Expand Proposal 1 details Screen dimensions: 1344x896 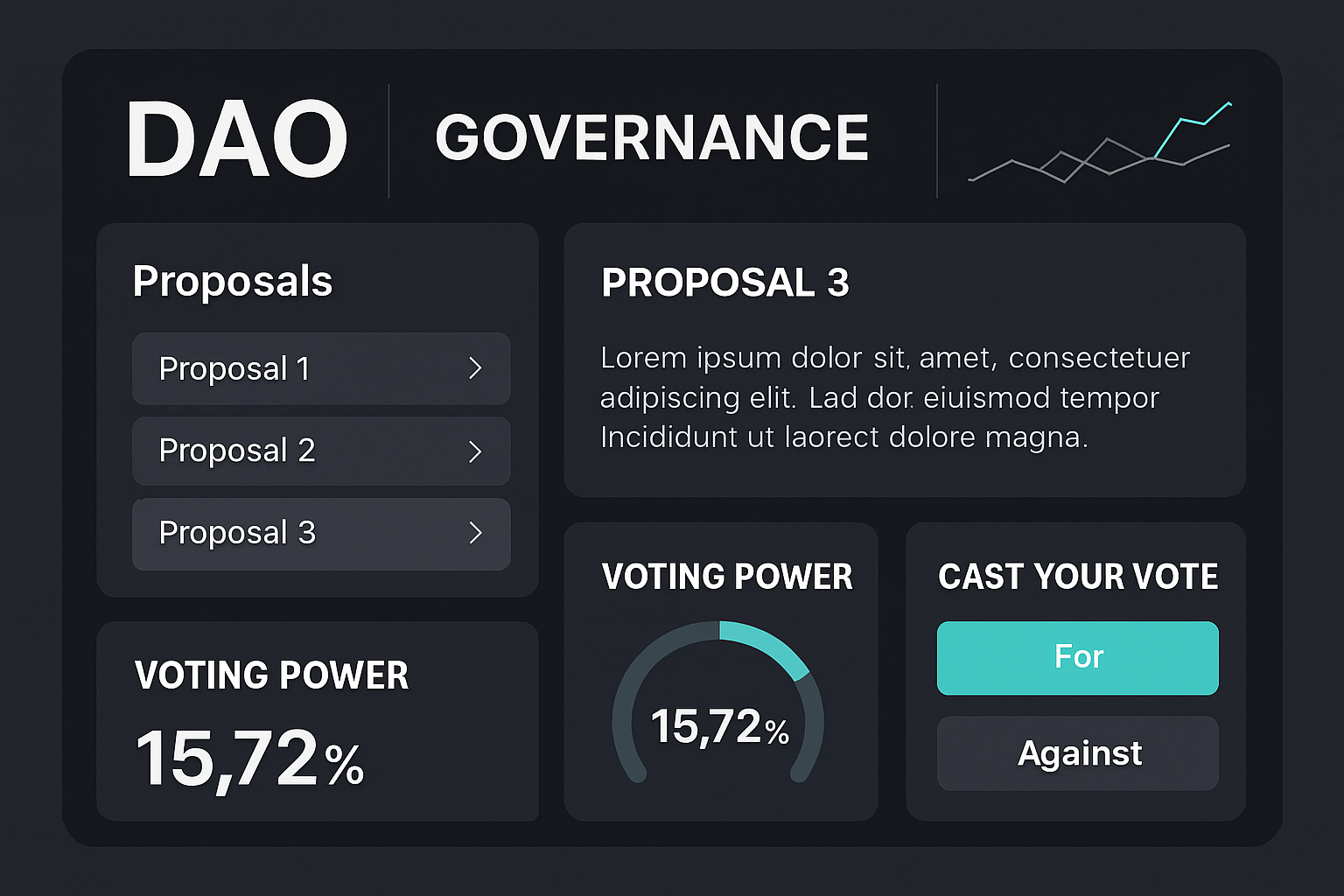point(321,369)
